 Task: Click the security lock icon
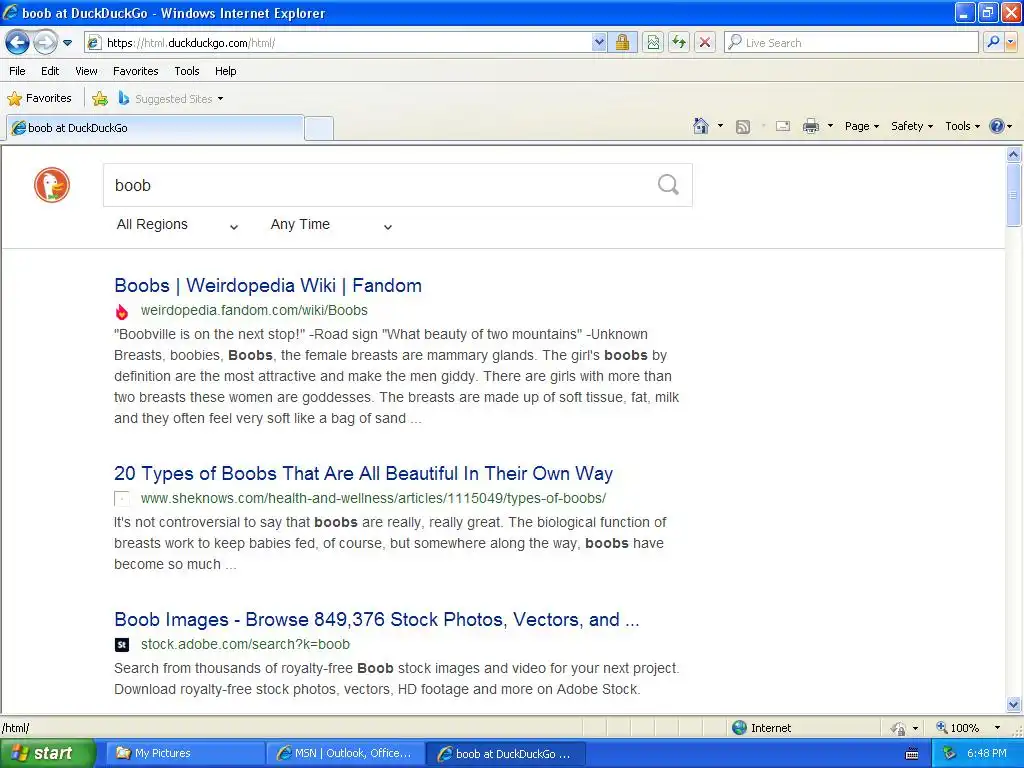click(622, 43)
